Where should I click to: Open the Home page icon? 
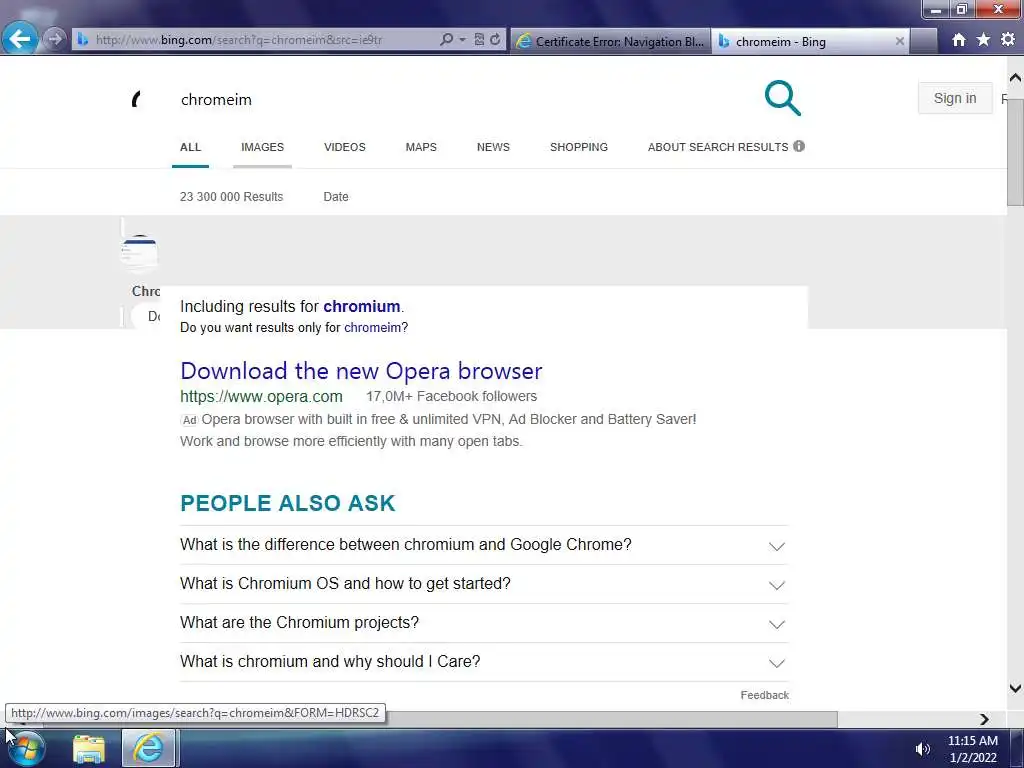[959, 40]
